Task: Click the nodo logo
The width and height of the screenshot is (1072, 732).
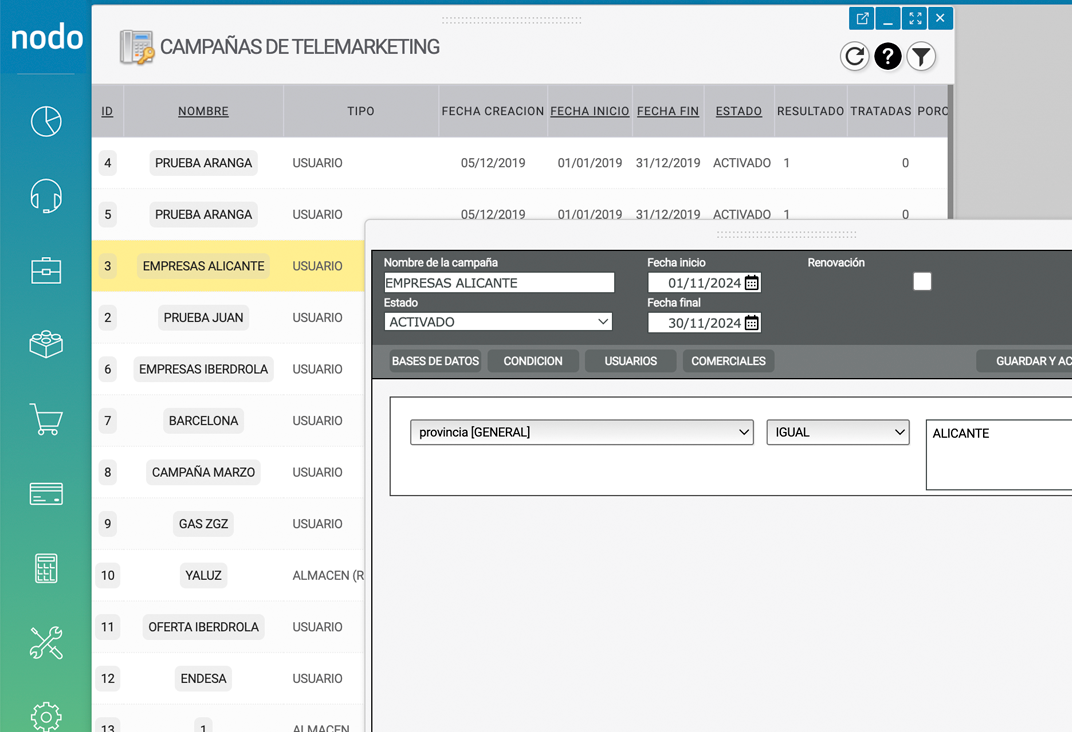Action: click(x=46, y=37)
